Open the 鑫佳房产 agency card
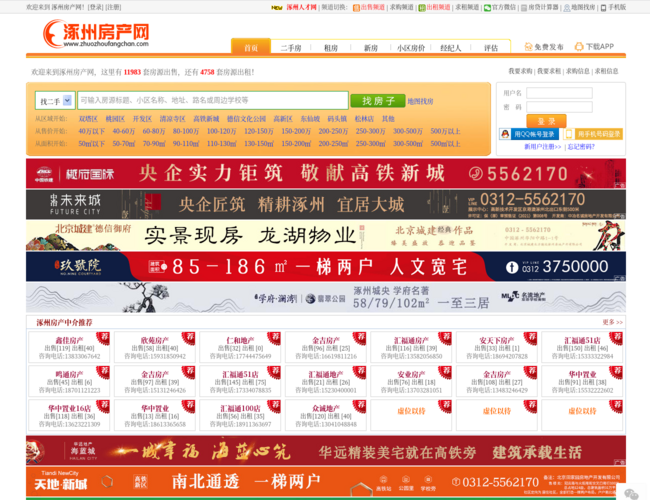 click(69, 347)
